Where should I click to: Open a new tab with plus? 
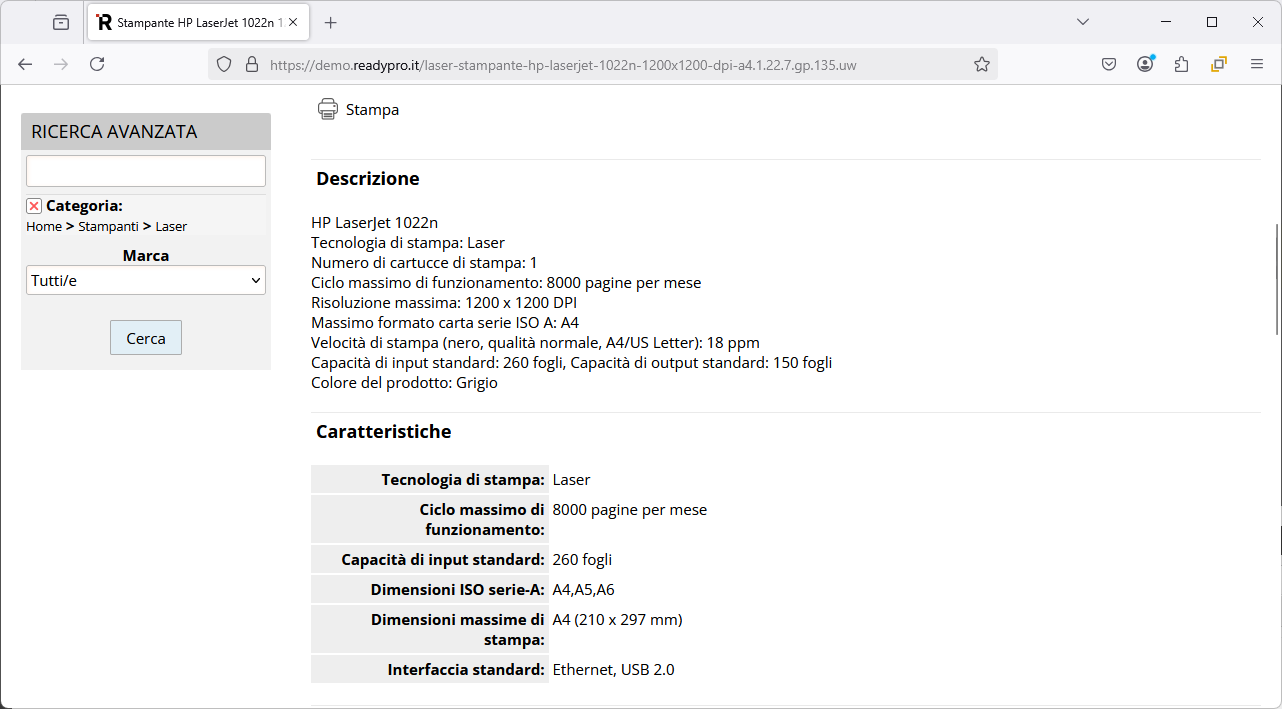click(331, 22)
